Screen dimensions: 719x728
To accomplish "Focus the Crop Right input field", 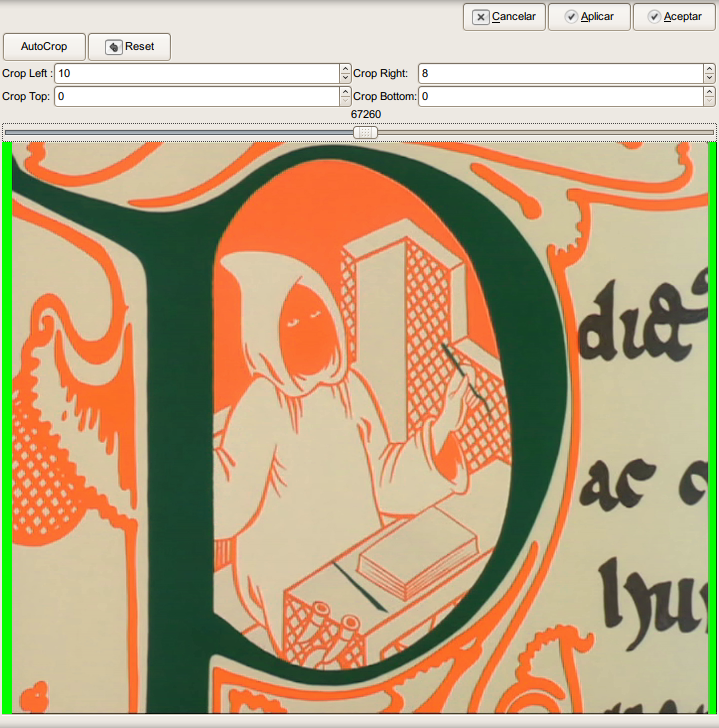I will pos(558,74).
